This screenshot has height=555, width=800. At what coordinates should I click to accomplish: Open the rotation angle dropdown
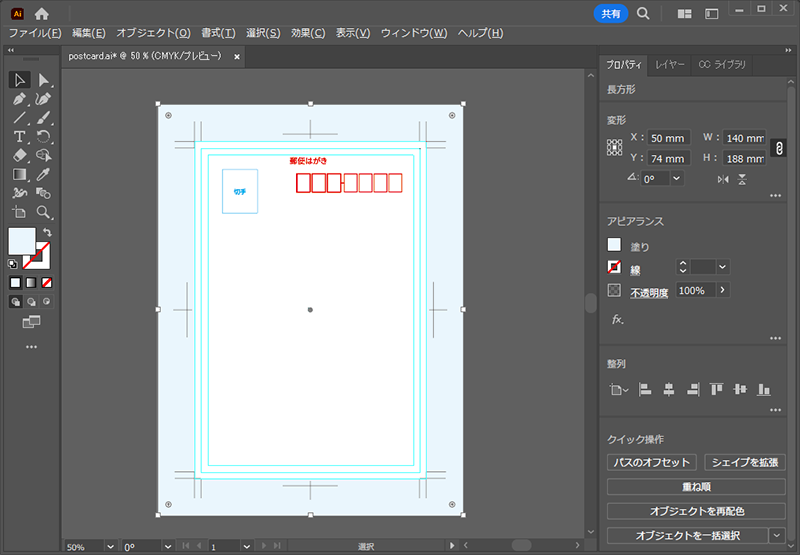tap(677, 178)
